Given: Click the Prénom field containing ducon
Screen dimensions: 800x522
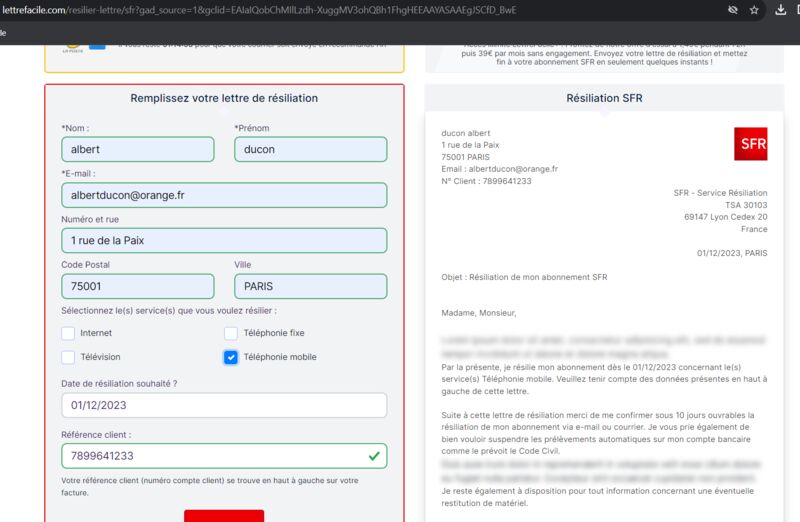Looking at the screenshot, I should 311,150.
